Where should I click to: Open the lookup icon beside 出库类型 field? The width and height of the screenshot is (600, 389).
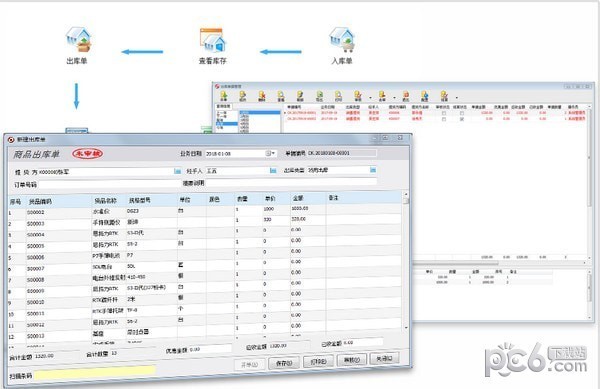click(x=373, y=169)
